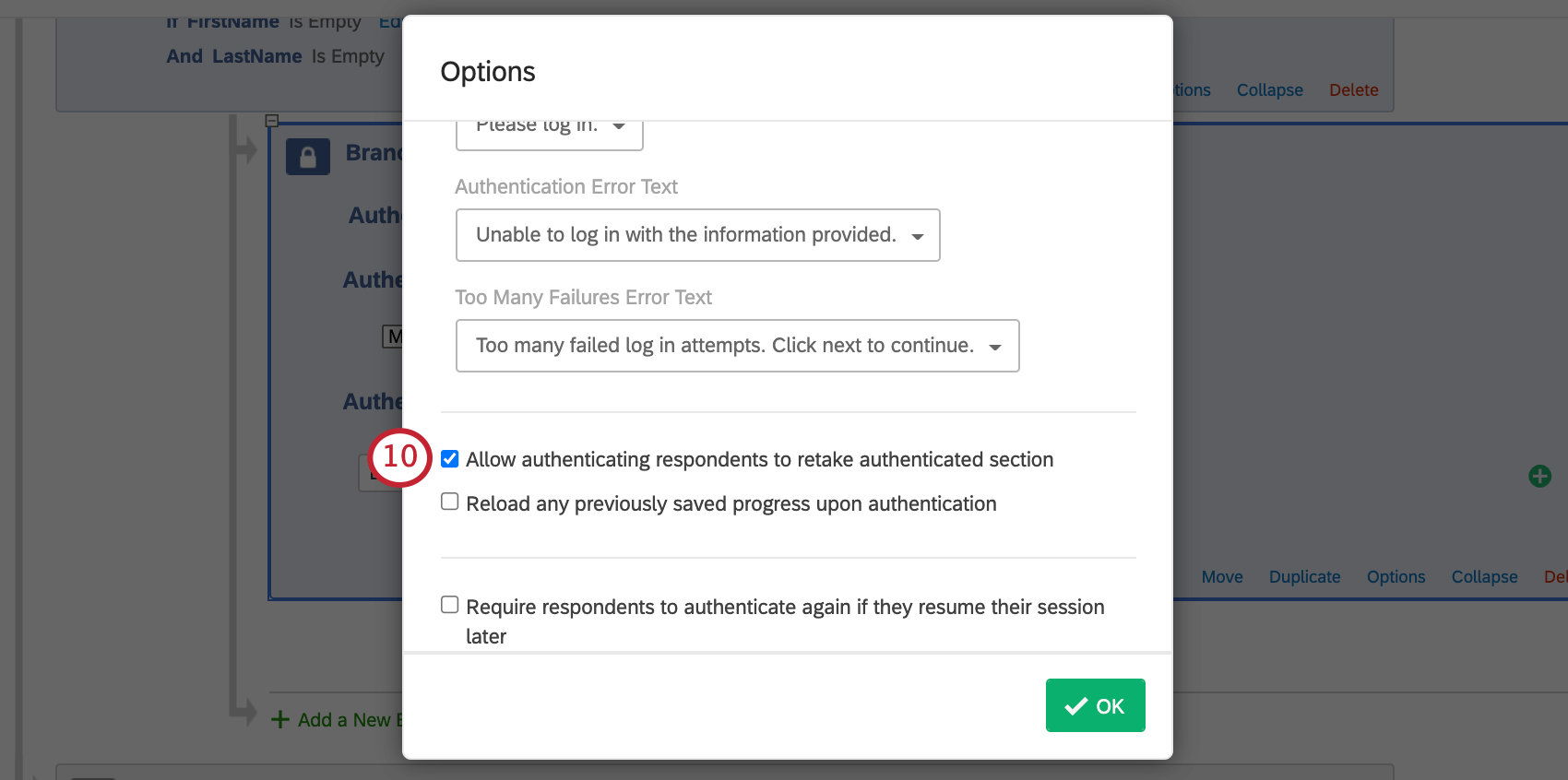This screenshot has height=780, width=1568.
Task: Click the green plus icon to add element
Action: (1539, 476)
